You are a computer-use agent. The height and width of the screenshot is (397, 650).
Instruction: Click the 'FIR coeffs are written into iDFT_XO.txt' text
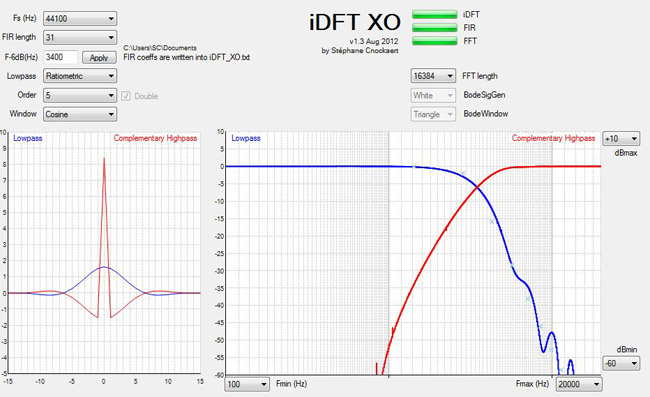tap(187, 57)
